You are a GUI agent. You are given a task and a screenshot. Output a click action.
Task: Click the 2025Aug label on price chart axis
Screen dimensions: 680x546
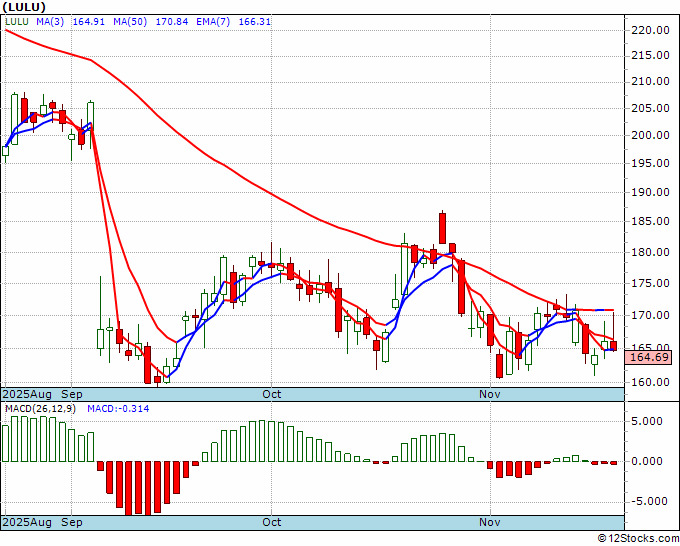pyautogui.click(x=27, y=394)
